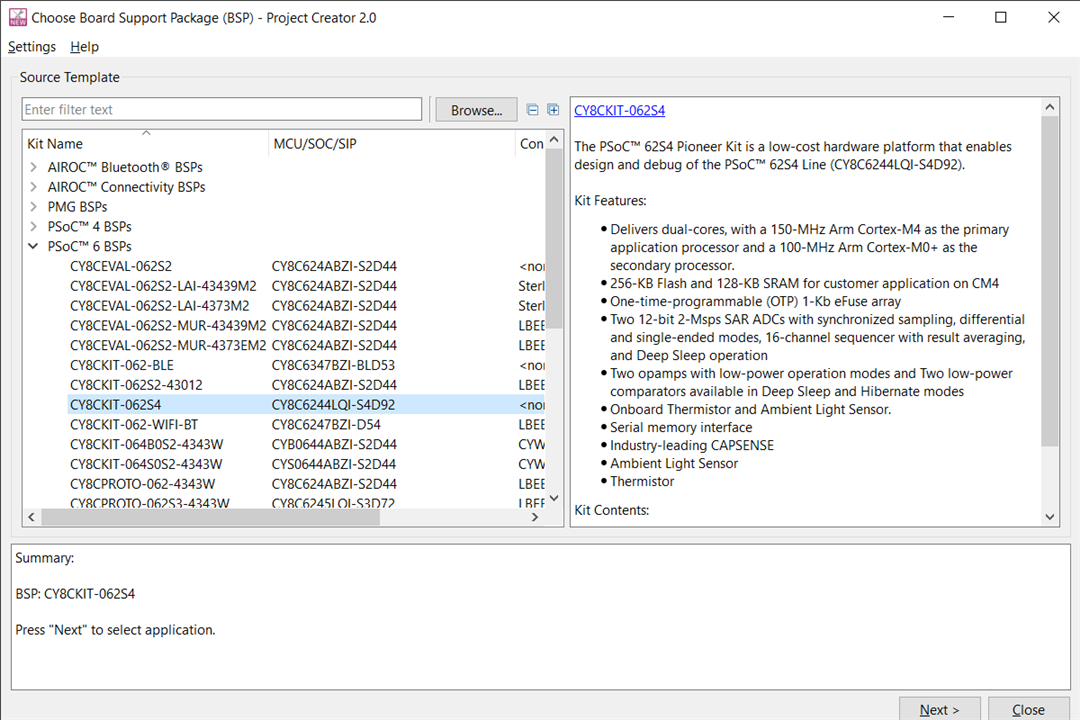Click kit list vertical scrollbar up arrow
The image size is (1080, 720).
click(554, 140)
